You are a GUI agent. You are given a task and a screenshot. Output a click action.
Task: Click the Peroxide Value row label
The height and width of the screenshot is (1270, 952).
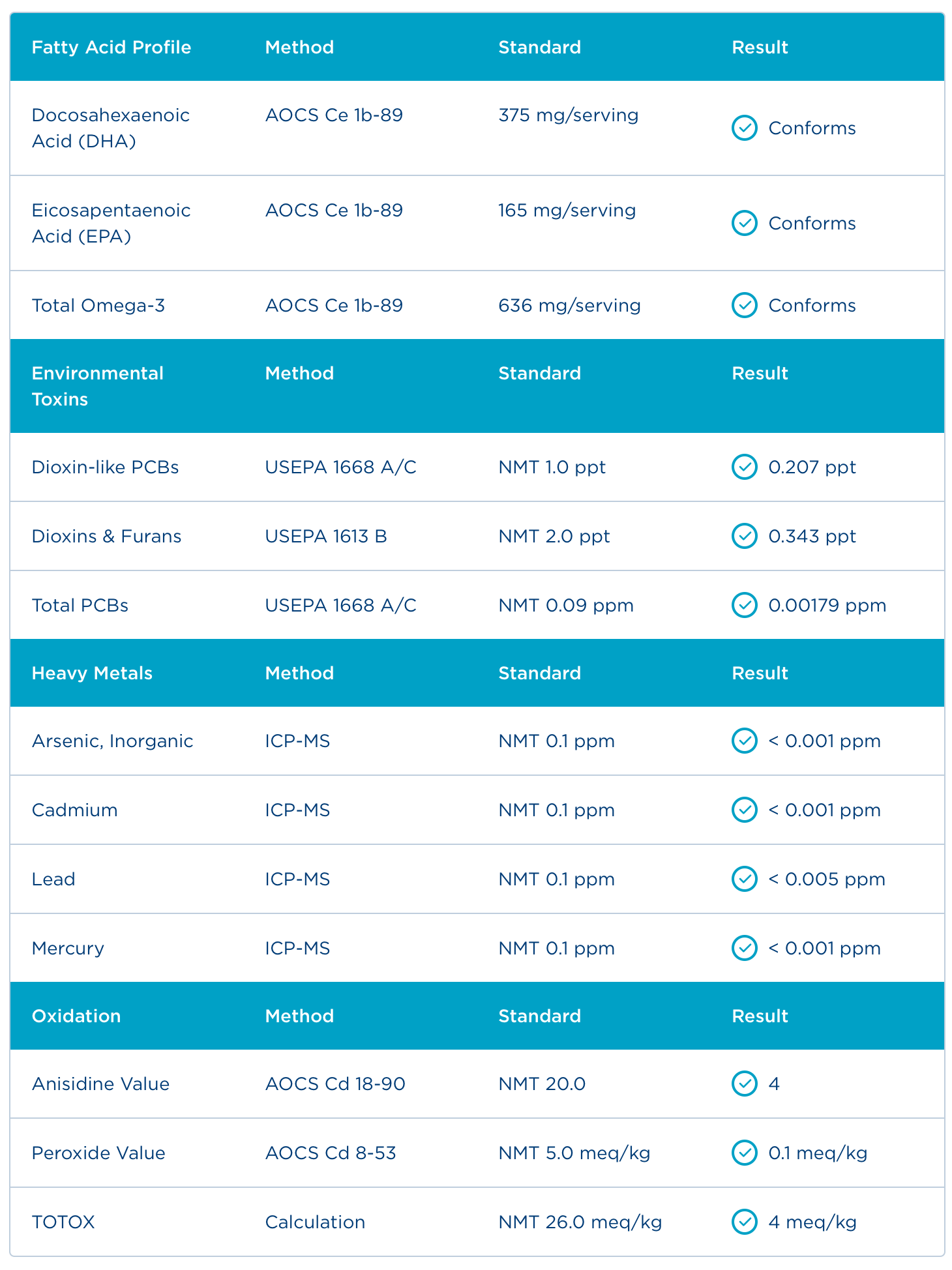[98, 1153]
